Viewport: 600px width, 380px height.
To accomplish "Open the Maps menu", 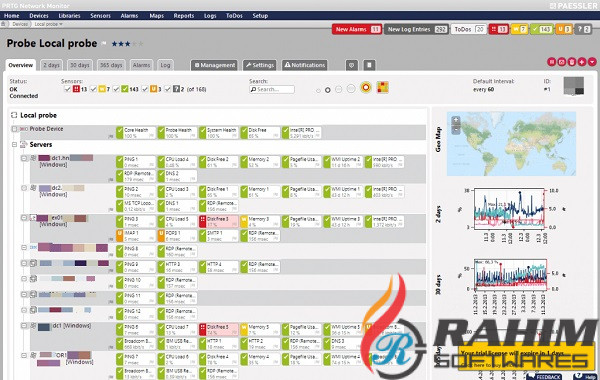I will [157, 16].
